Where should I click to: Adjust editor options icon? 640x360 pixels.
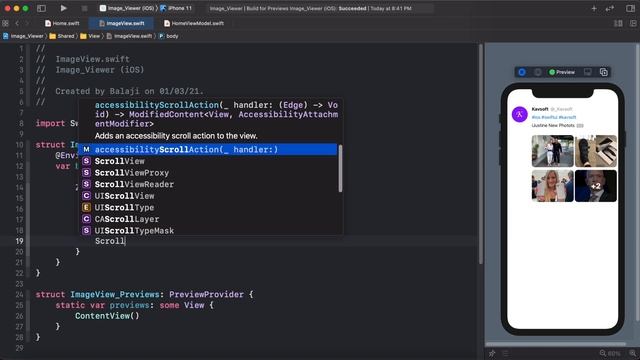pos(618,23)
